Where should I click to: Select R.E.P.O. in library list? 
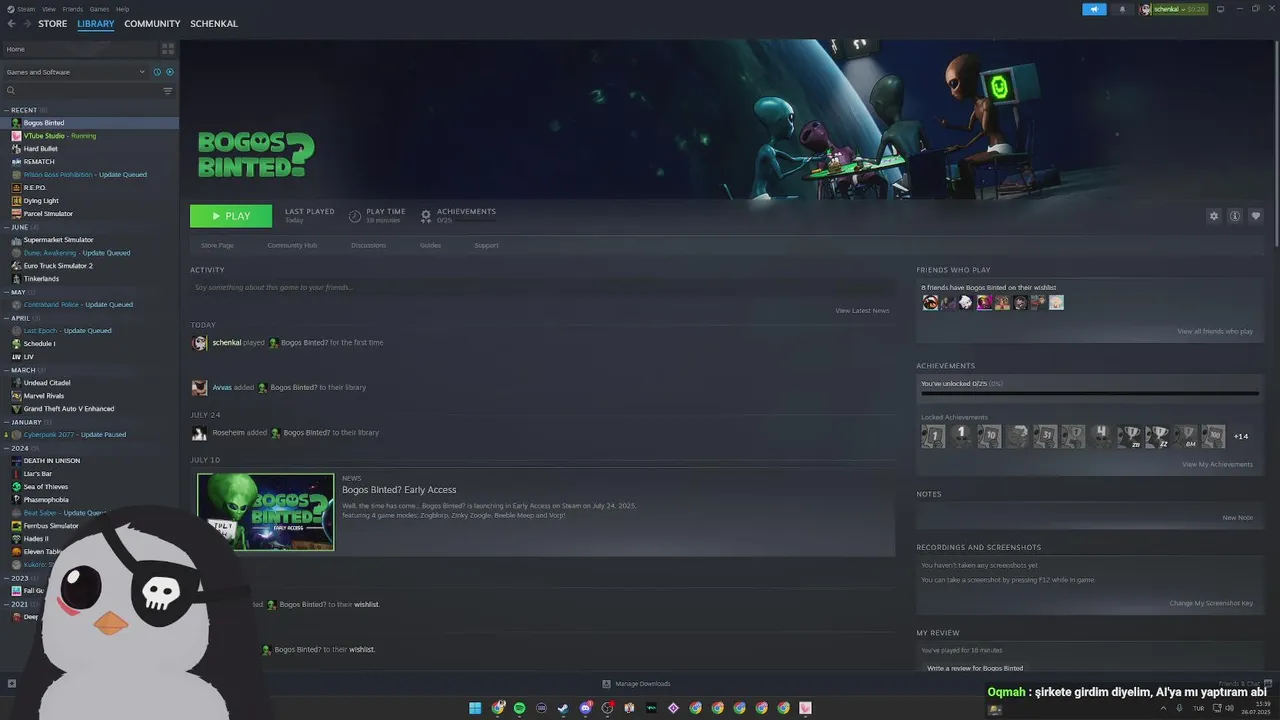click(x=89, y=188)
